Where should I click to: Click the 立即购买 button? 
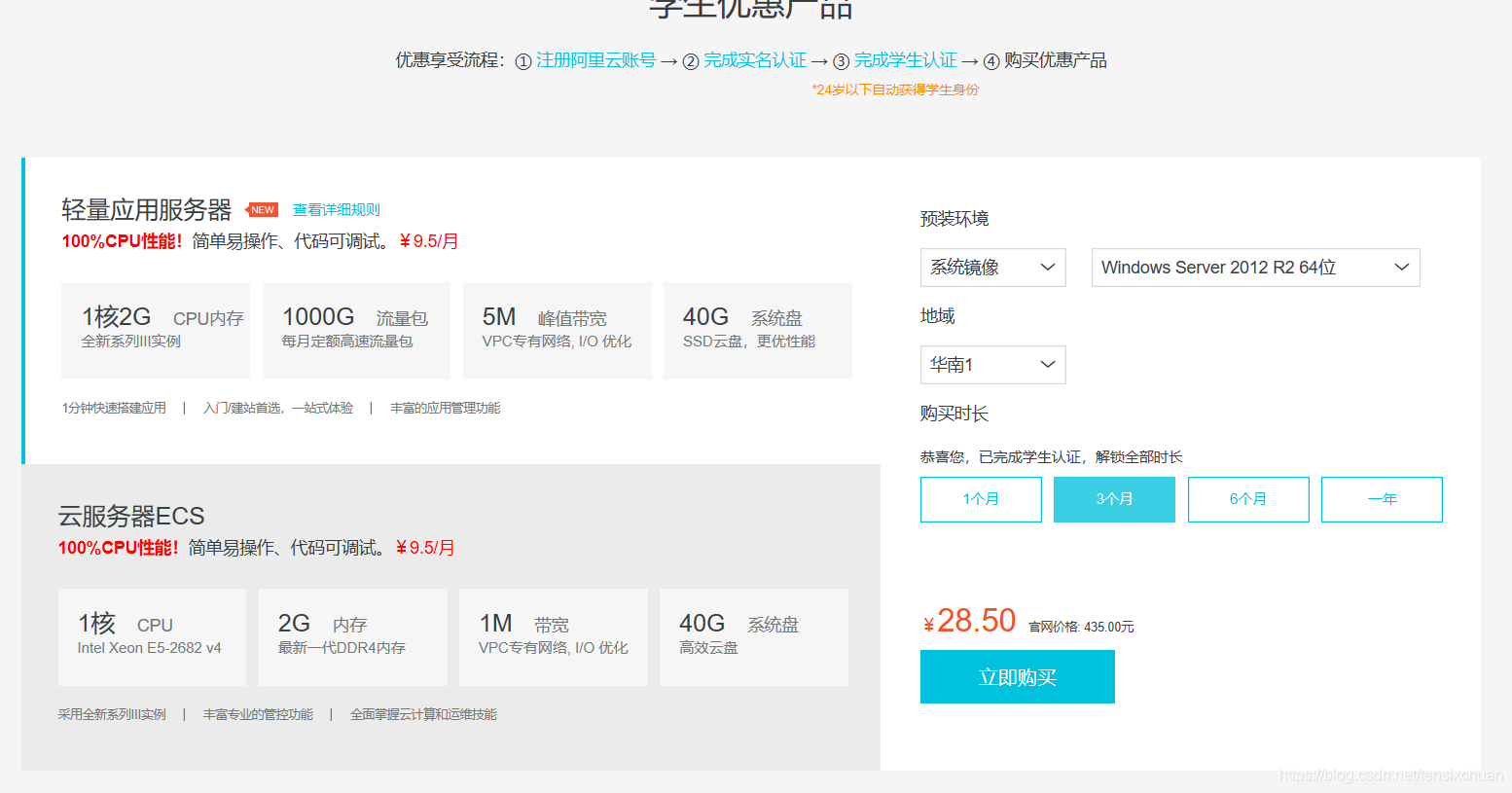1018,677
